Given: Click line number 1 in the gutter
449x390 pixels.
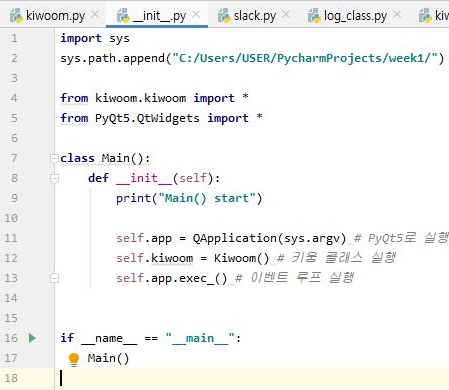Looking at the screenshot, I should pos(14,38).
